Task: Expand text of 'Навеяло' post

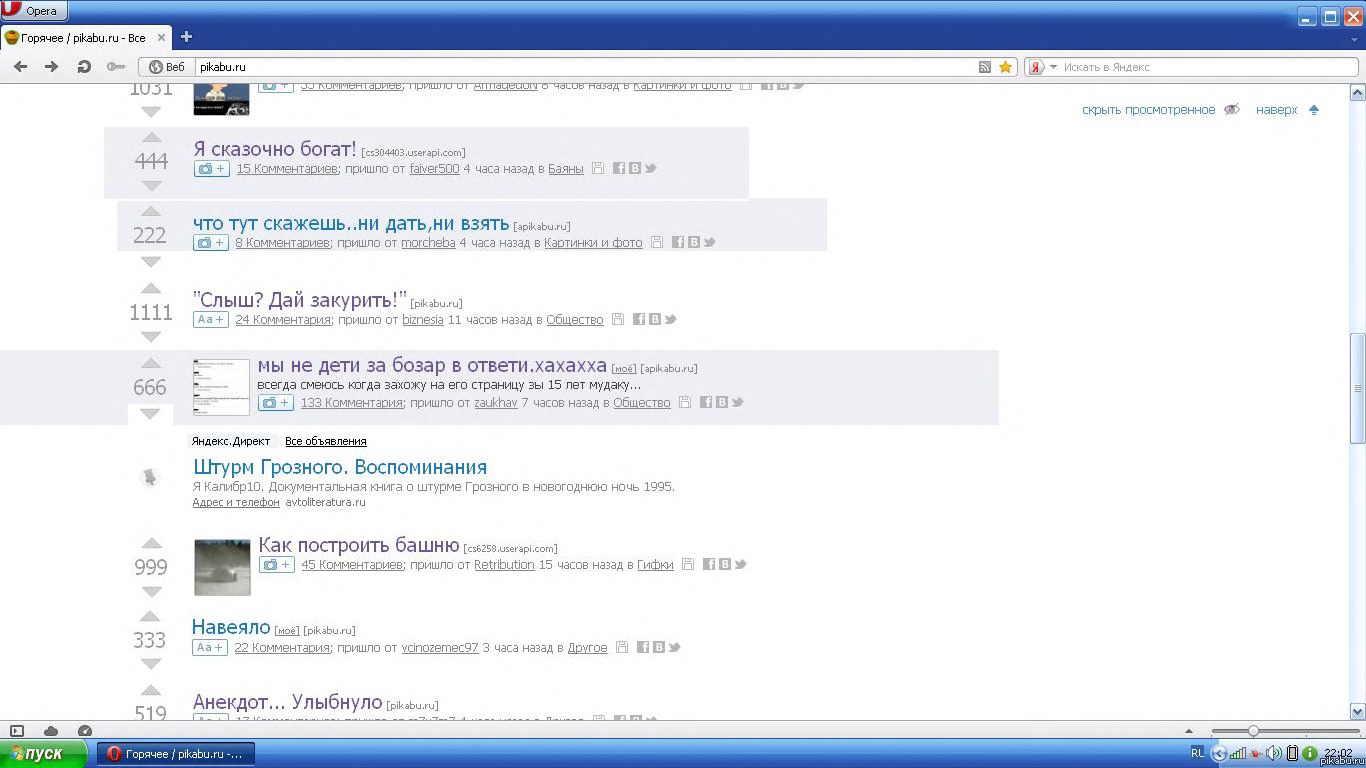Action: (210, 648)
